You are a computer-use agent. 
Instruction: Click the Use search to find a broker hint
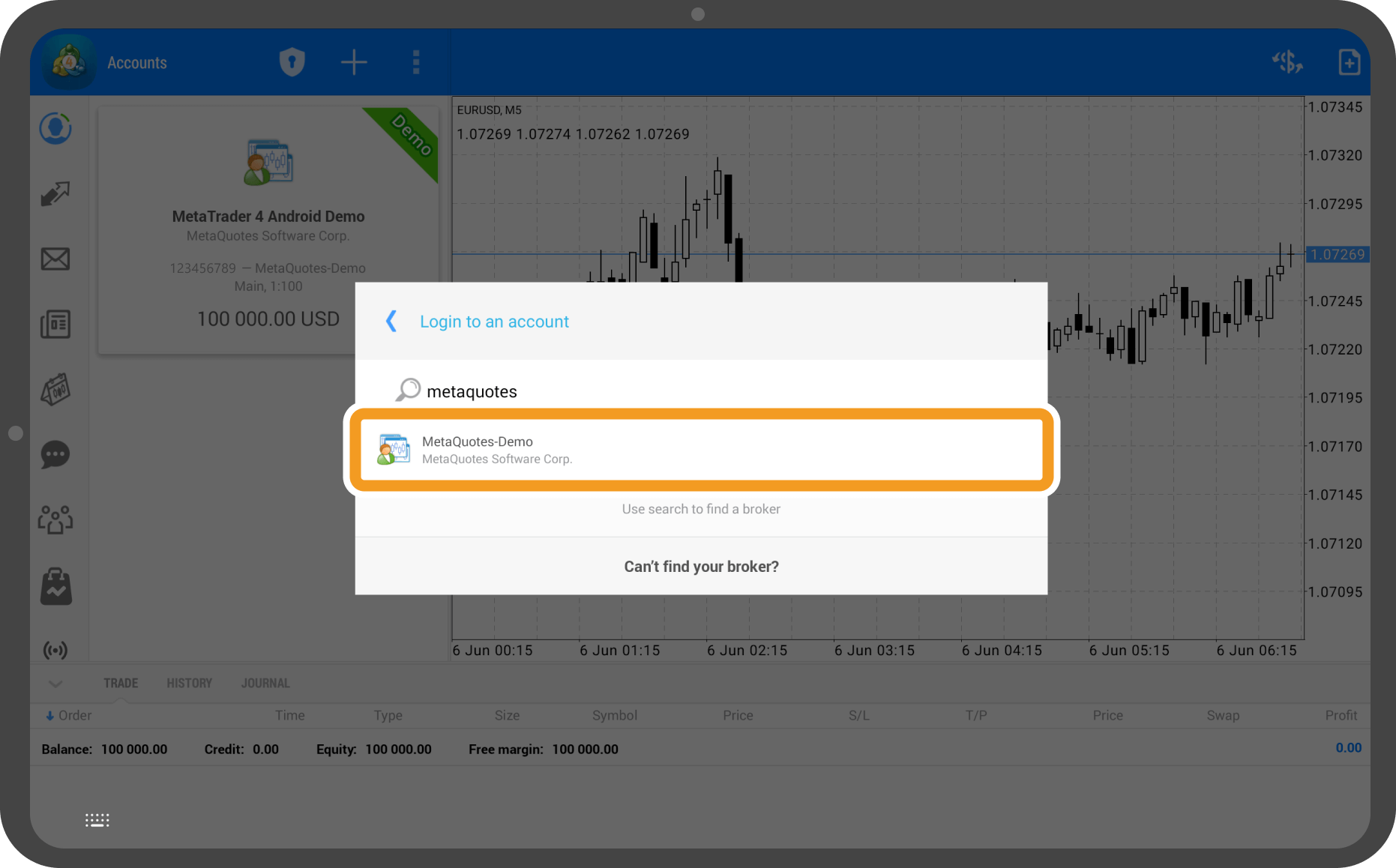click(701, 509)
